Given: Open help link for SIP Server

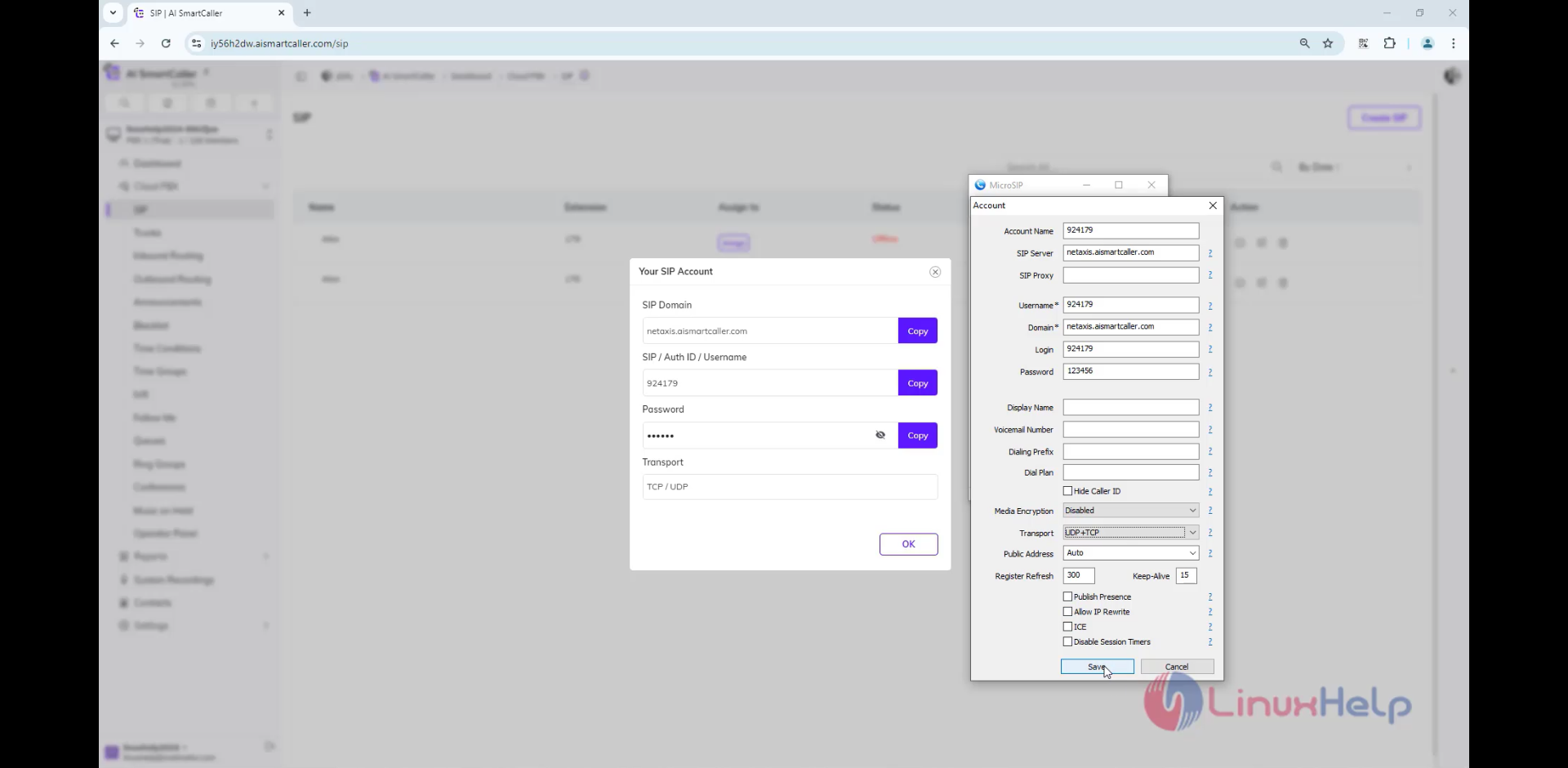Looking at the screenshot, I should [x=1210, y=253].
